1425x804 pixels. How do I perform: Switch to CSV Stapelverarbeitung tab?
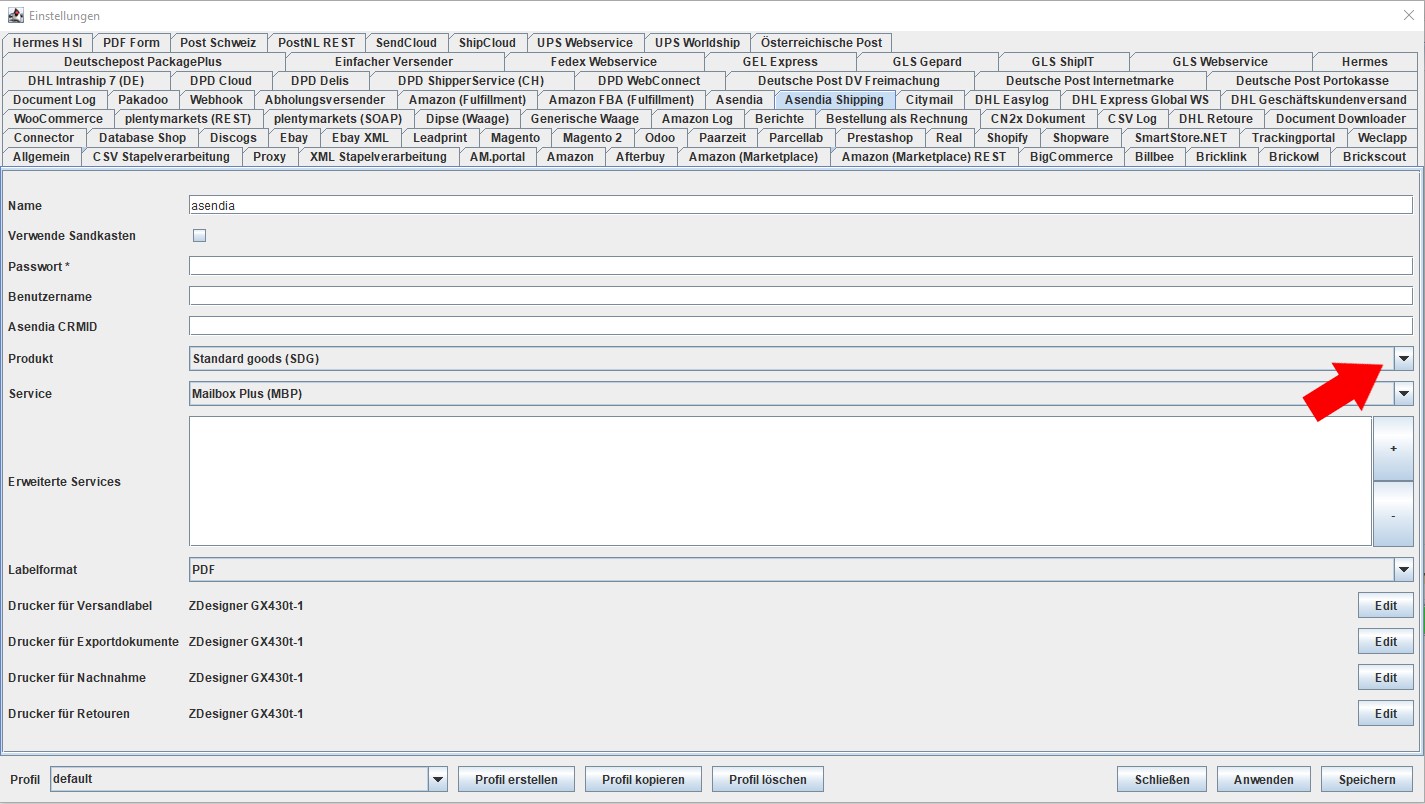[161, 157]
